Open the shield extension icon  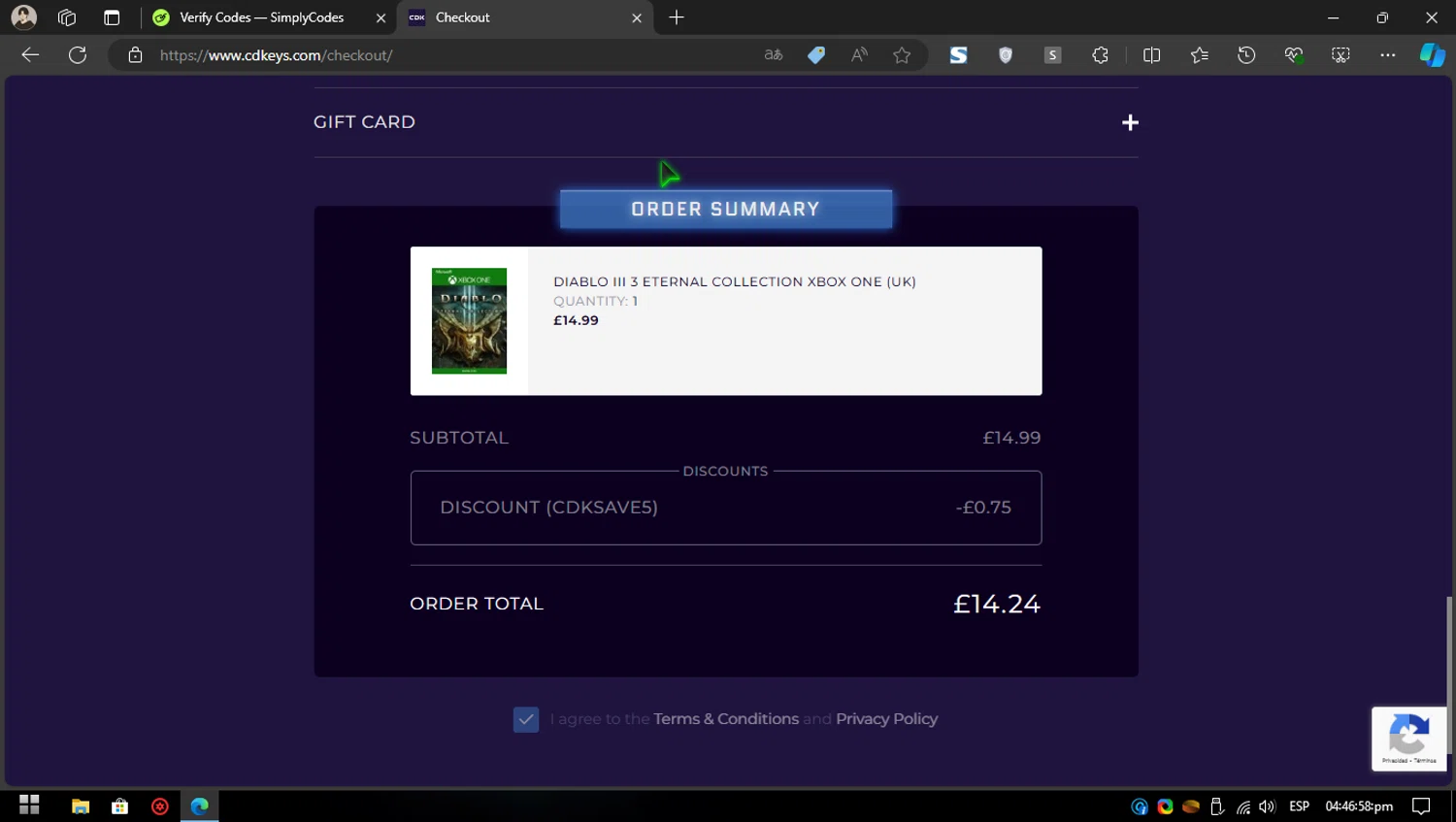tap(1006, 55)
